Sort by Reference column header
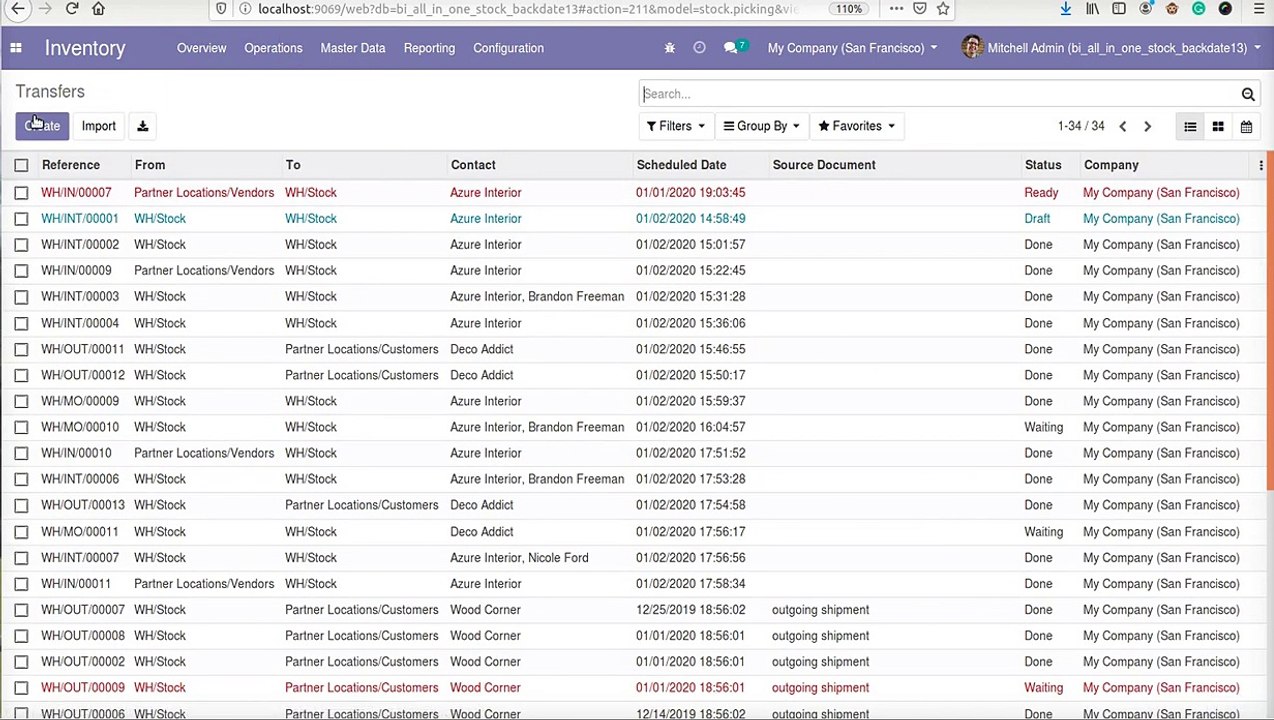 pyautogui.click(x=71, y=165)
